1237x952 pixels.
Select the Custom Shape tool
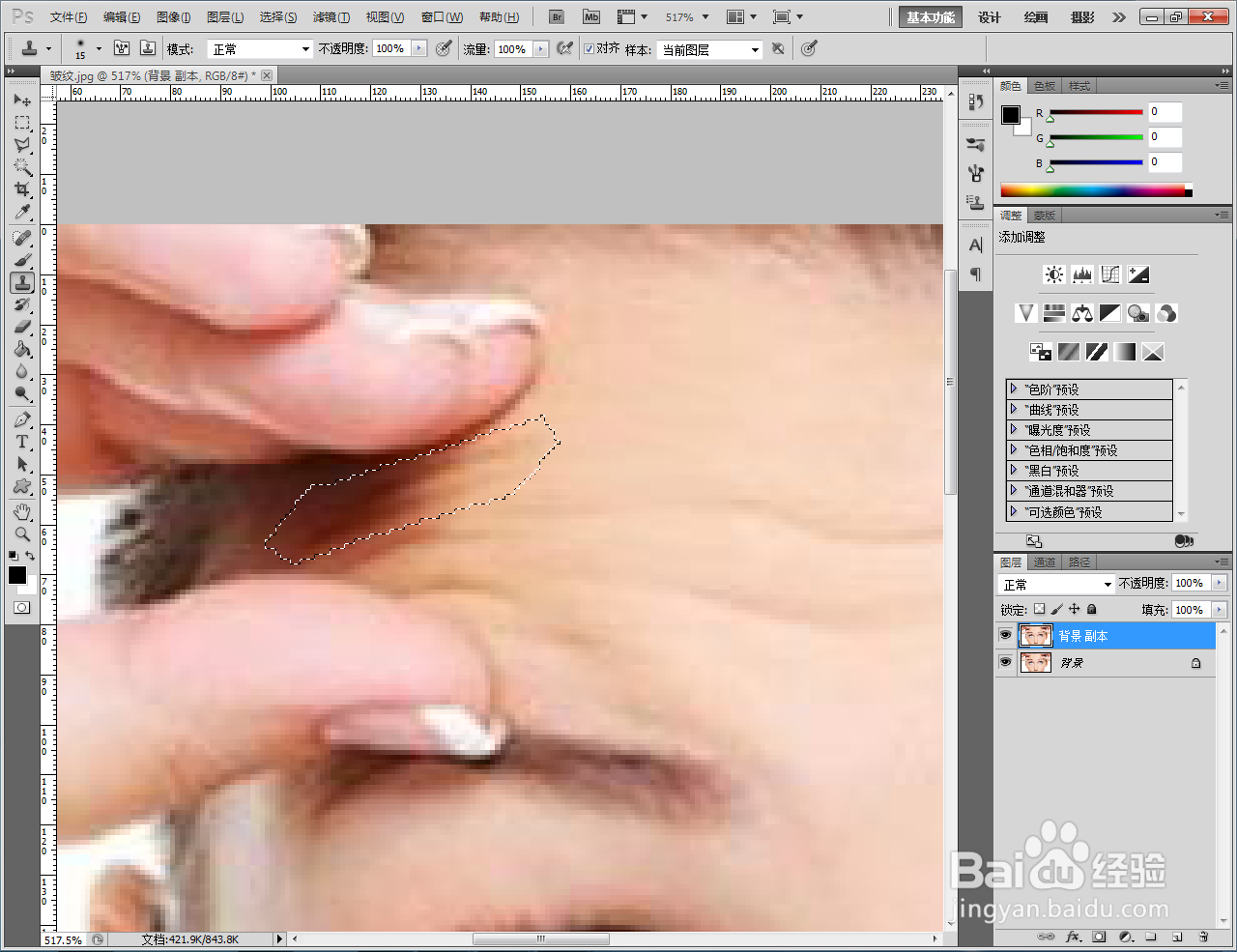coord(22,486)
